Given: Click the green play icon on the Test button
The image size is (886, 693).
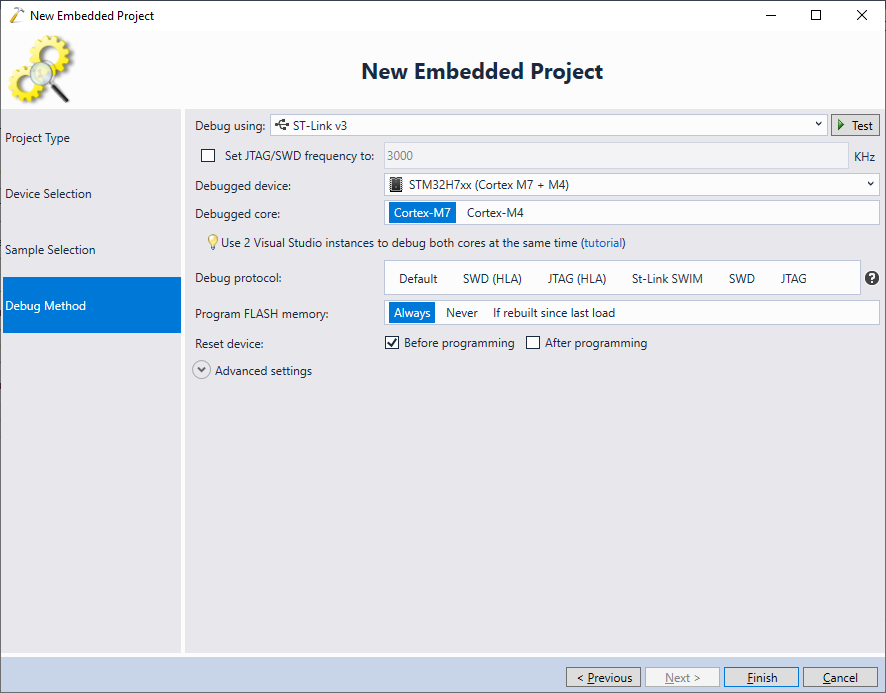Looking at the screenshot, I should pyautogui.click(x=841, y=125).
